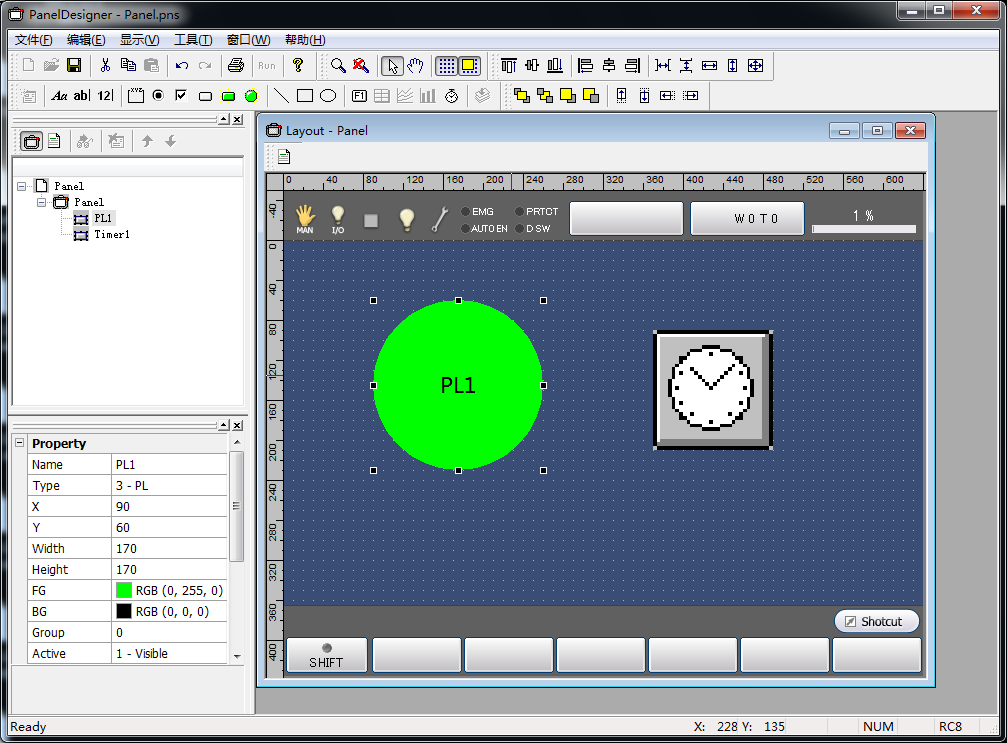
Task: Select the Hand pan tool
Action: click(416, 66)
